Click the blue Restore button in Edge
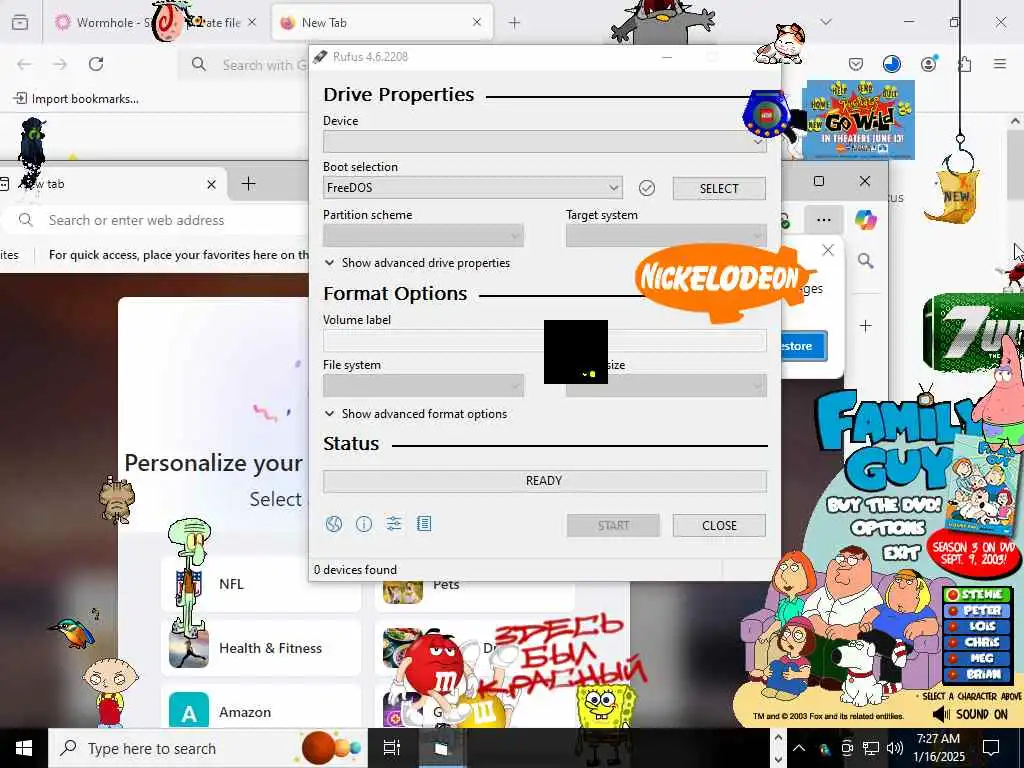Screen dimensions: 1024x768 point(804,346)
